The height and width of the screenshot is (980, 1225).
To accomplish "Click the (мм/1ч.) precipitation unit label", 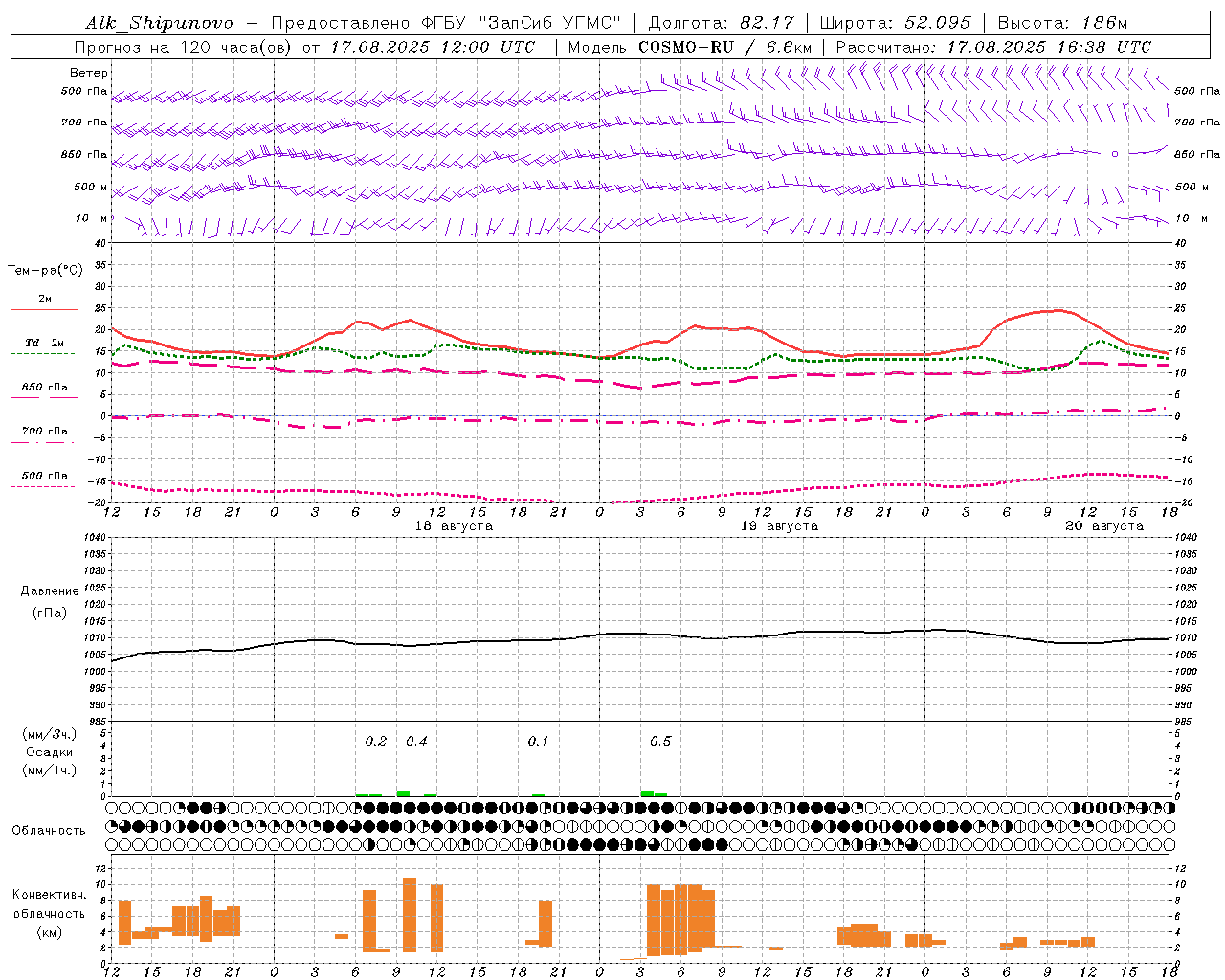I will pyautogui.click(x=50, y=770).
